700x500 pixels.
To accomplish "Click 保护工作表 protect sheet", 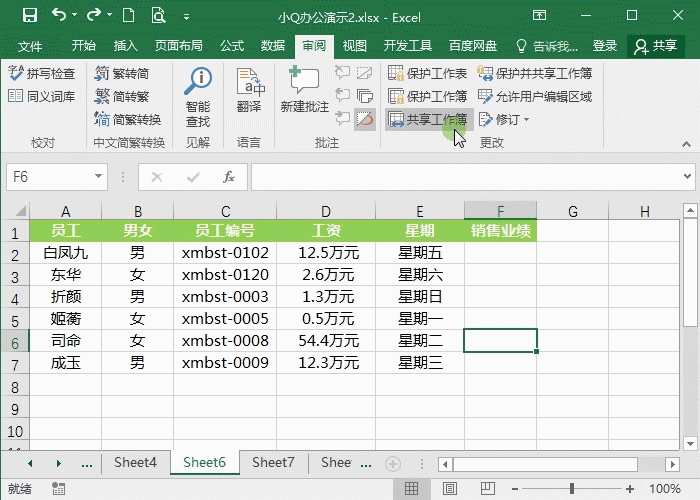I will (x=428, y=74).
